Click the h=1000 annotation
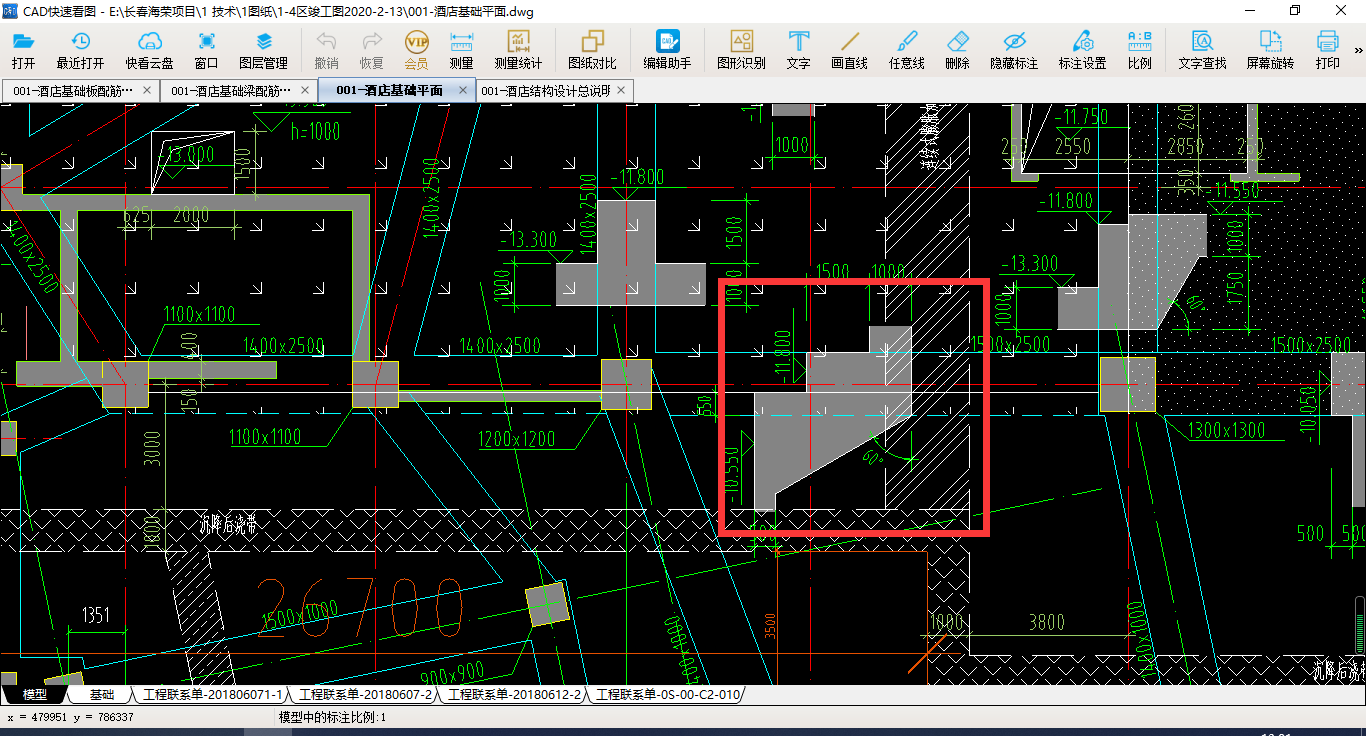The width and height of the screenshot is (1366, 736). (x=315, y=131)
